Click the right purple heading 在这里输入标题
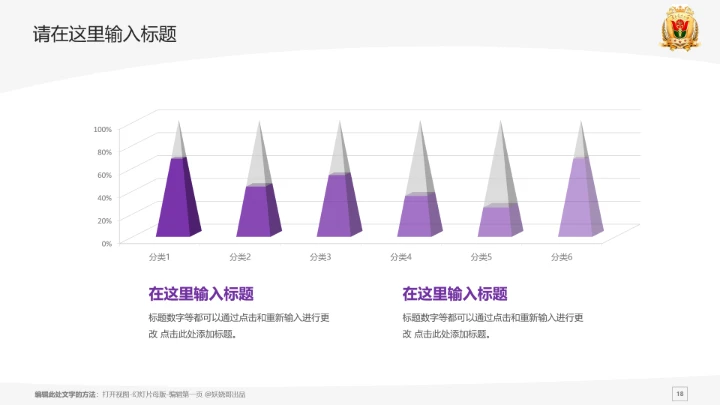Screen dimensions: 720x405 [455, 294]
